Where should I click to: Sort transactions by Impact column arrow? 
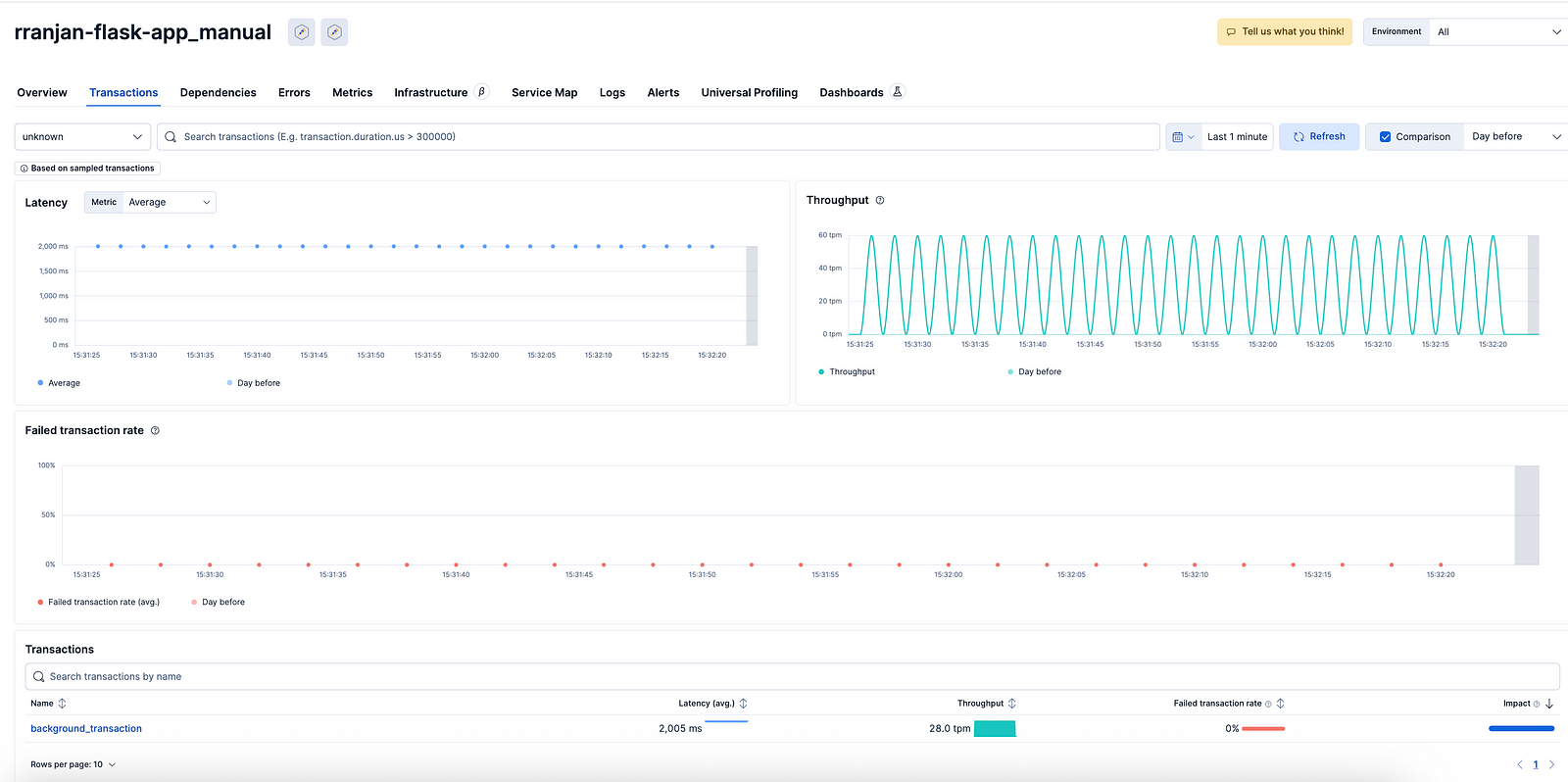click(x=1549, y=704)
